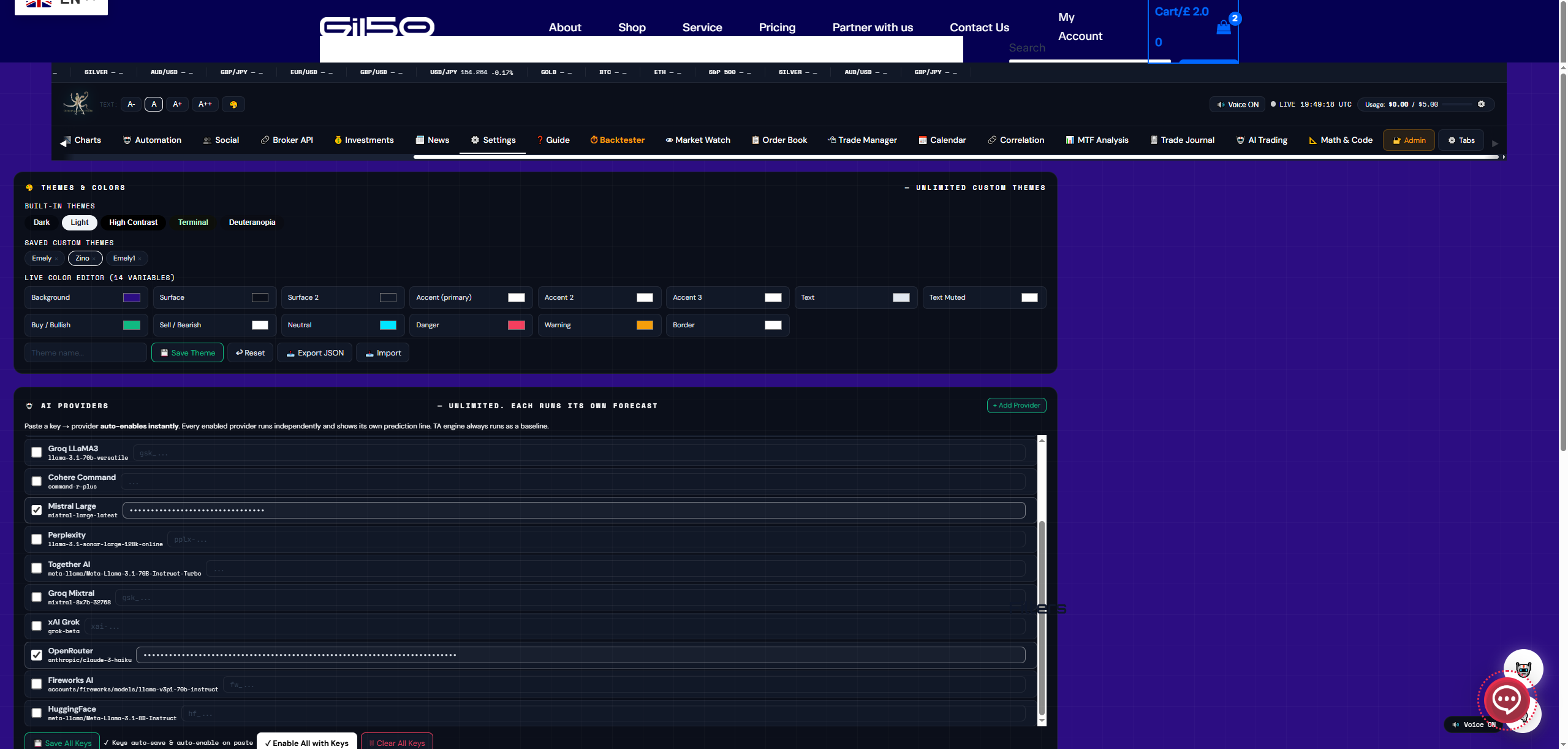
Task: Open the Backtester tab
Action: point(617,140)
